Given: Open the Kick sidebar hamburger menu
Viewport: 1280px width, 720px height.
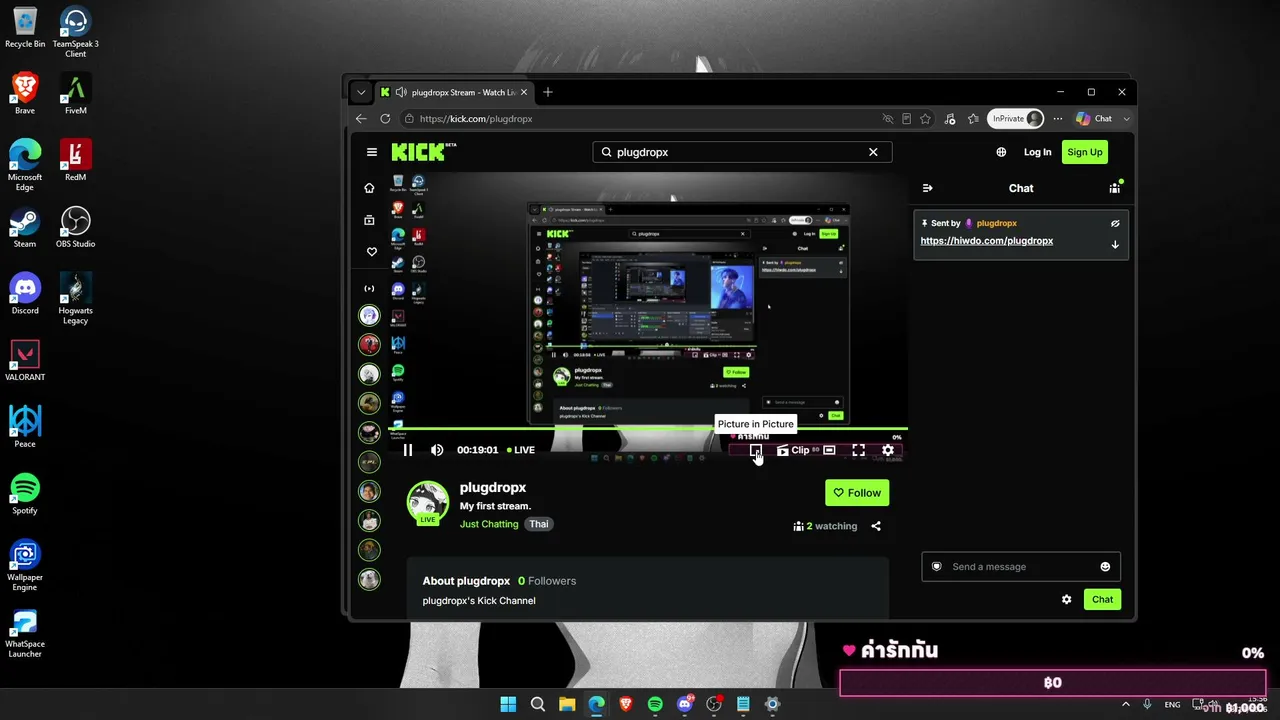Looking at the screenshot, I should (x=372, y=152).
